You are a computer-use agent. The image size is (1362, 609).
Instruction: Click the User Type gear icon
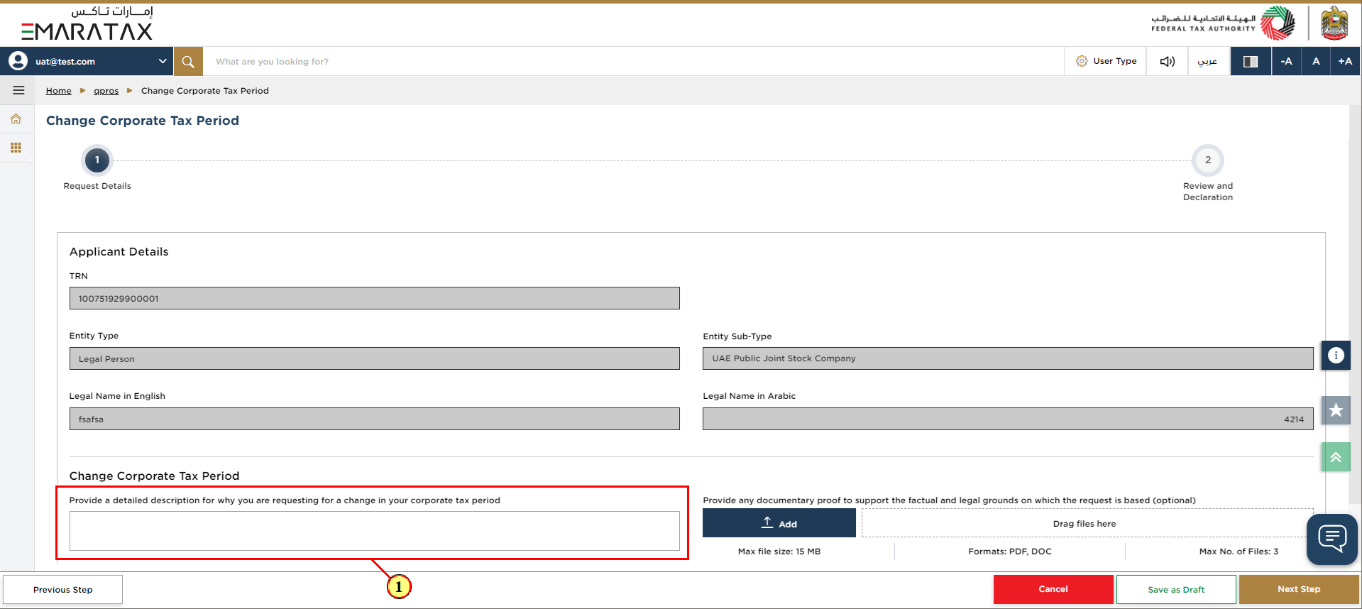pos(1081,61)
